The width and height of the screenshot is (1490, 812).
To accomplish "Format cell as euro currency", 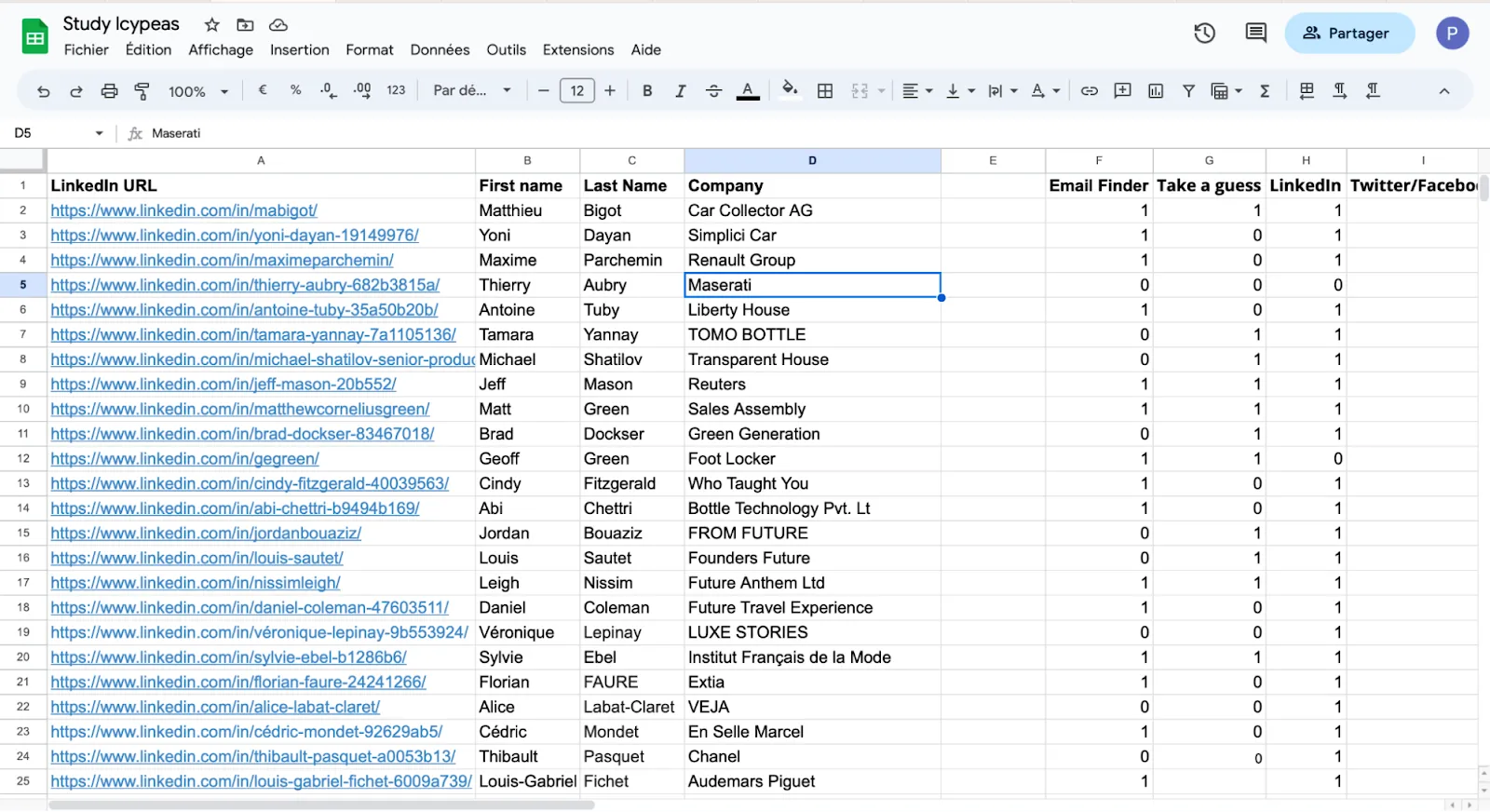I will (x=263, y=90).
